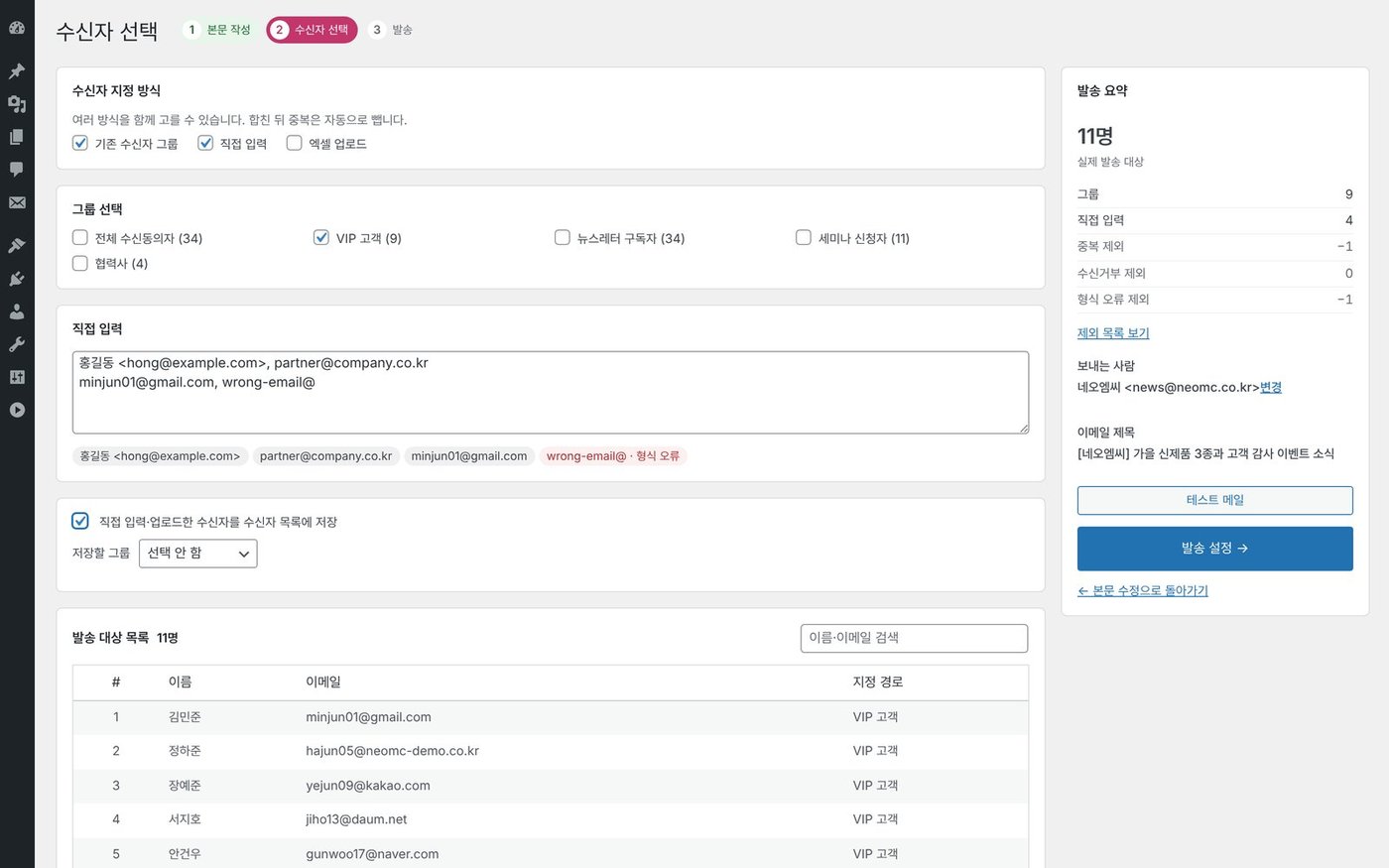Open Posts via the pushpin icon
Viewport: 1389px width, 868px height.
tap(17, 71)
